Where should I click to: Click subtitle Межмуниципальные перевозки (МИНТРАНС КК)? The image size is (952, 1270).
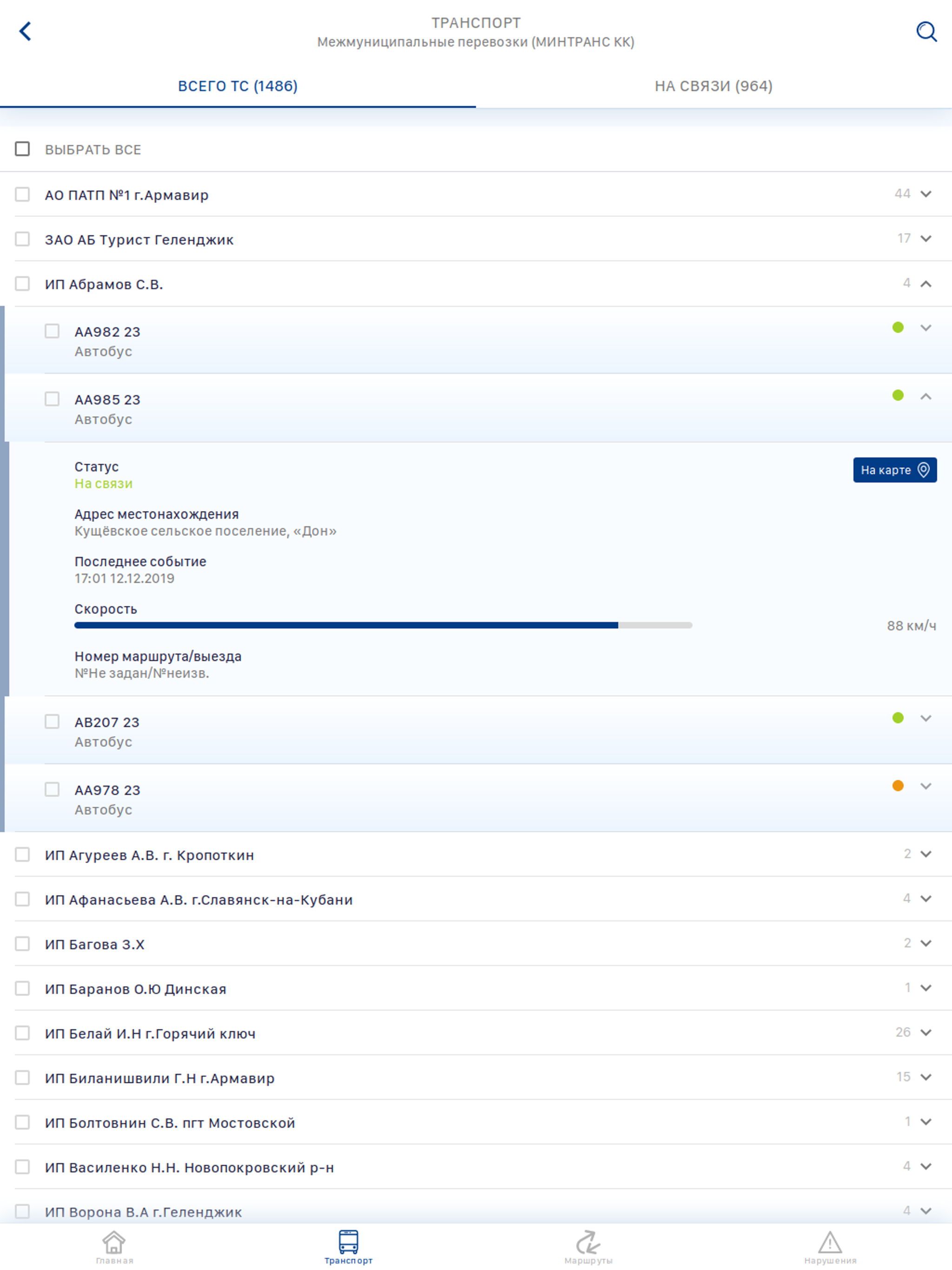click(x=476, y=42)
